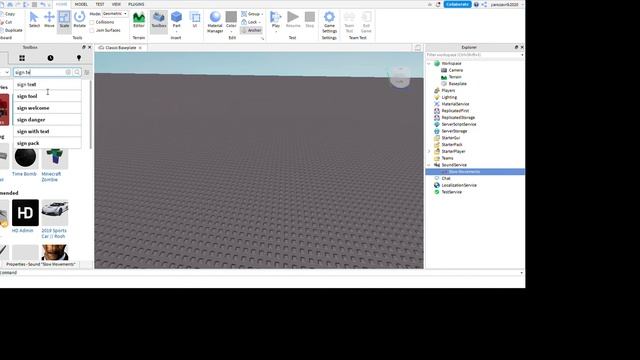This screenshot has height=360, width=640.
Task: Toggle the Join Surfaces checkbox
Action: pyautogui.click(x=92, y=30)
